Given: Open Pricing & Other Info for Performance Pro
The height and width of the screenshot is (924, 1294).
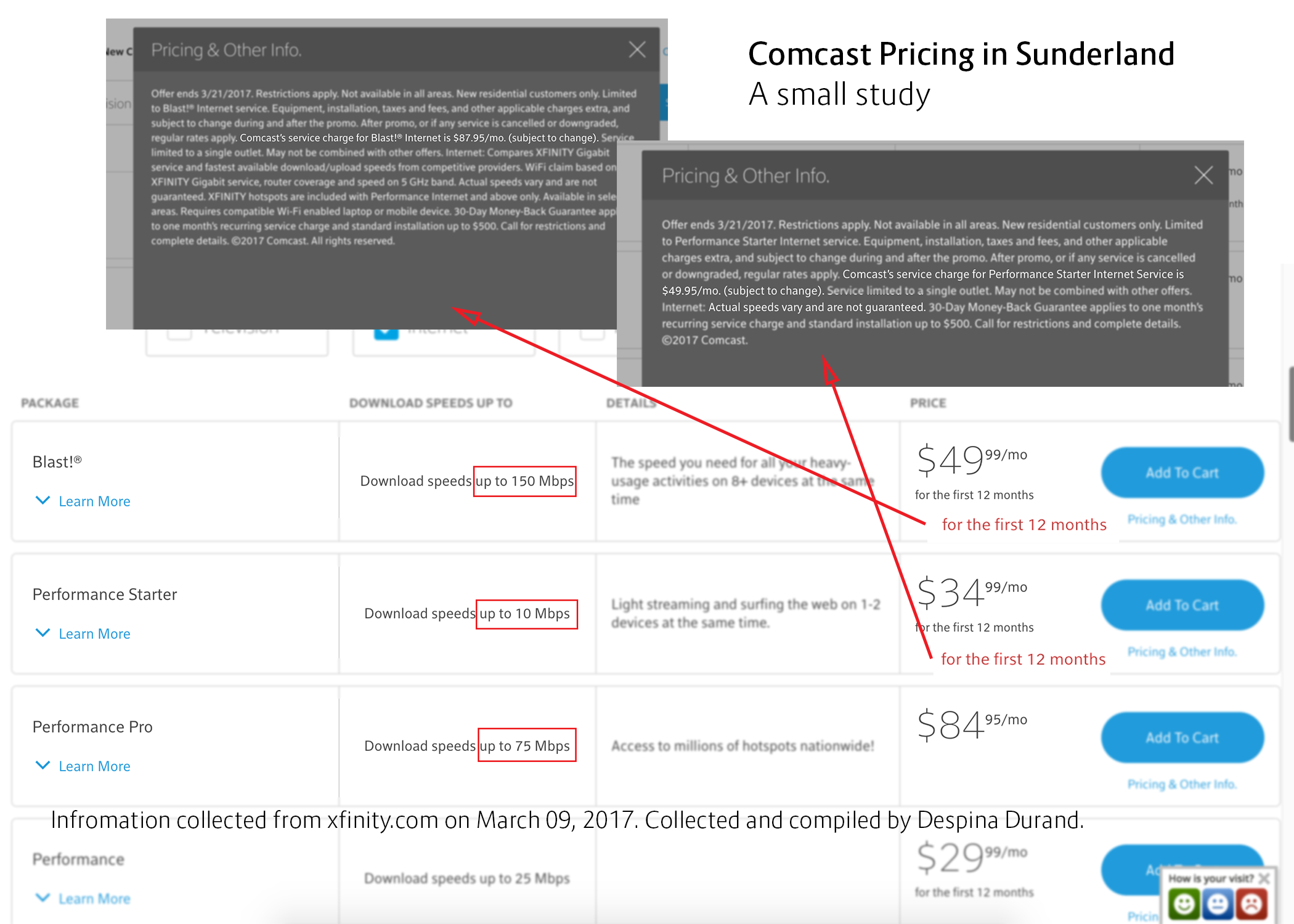Looking at the screenshot, I should (1181, 784).
